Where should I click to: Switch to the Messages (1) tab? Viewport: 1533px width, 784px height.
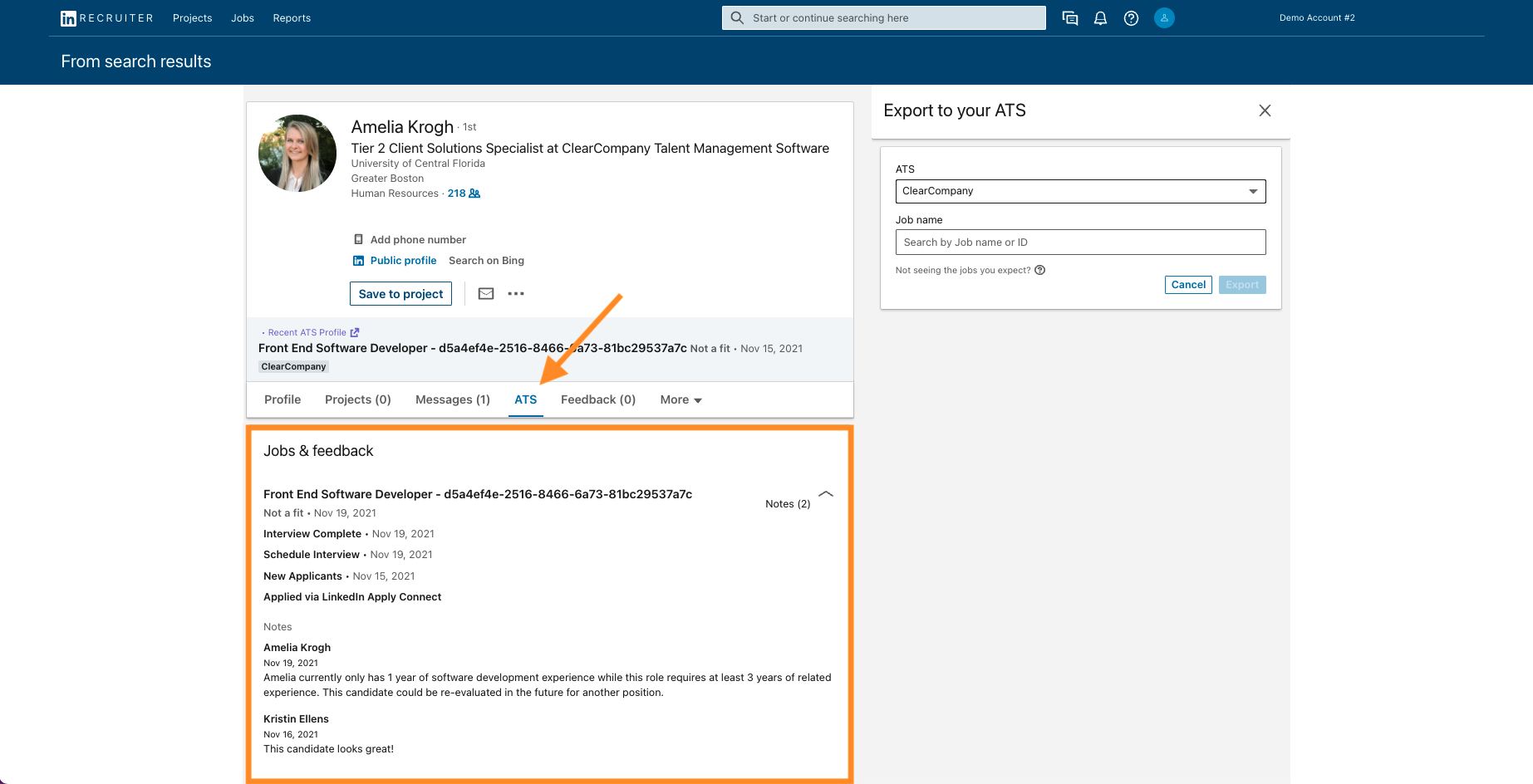click(453, 399)
